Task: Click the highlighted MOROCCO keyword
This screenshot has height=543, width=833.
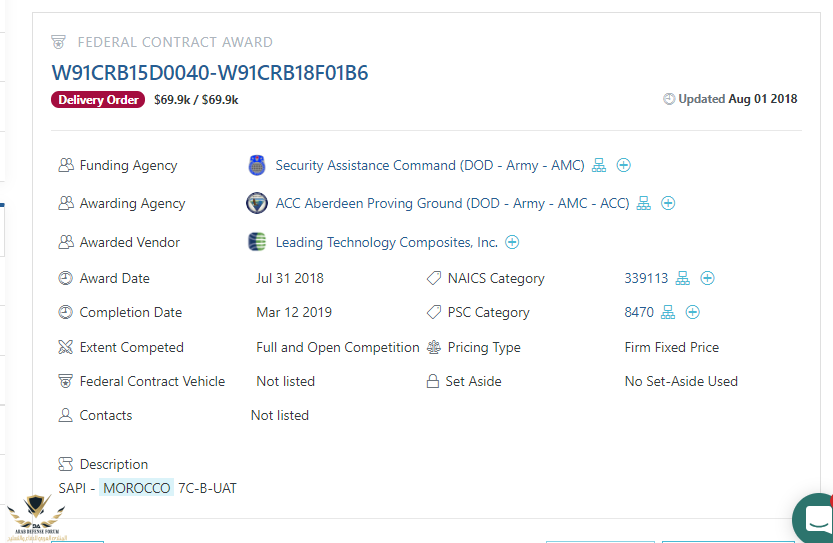Action: (137, 488)
